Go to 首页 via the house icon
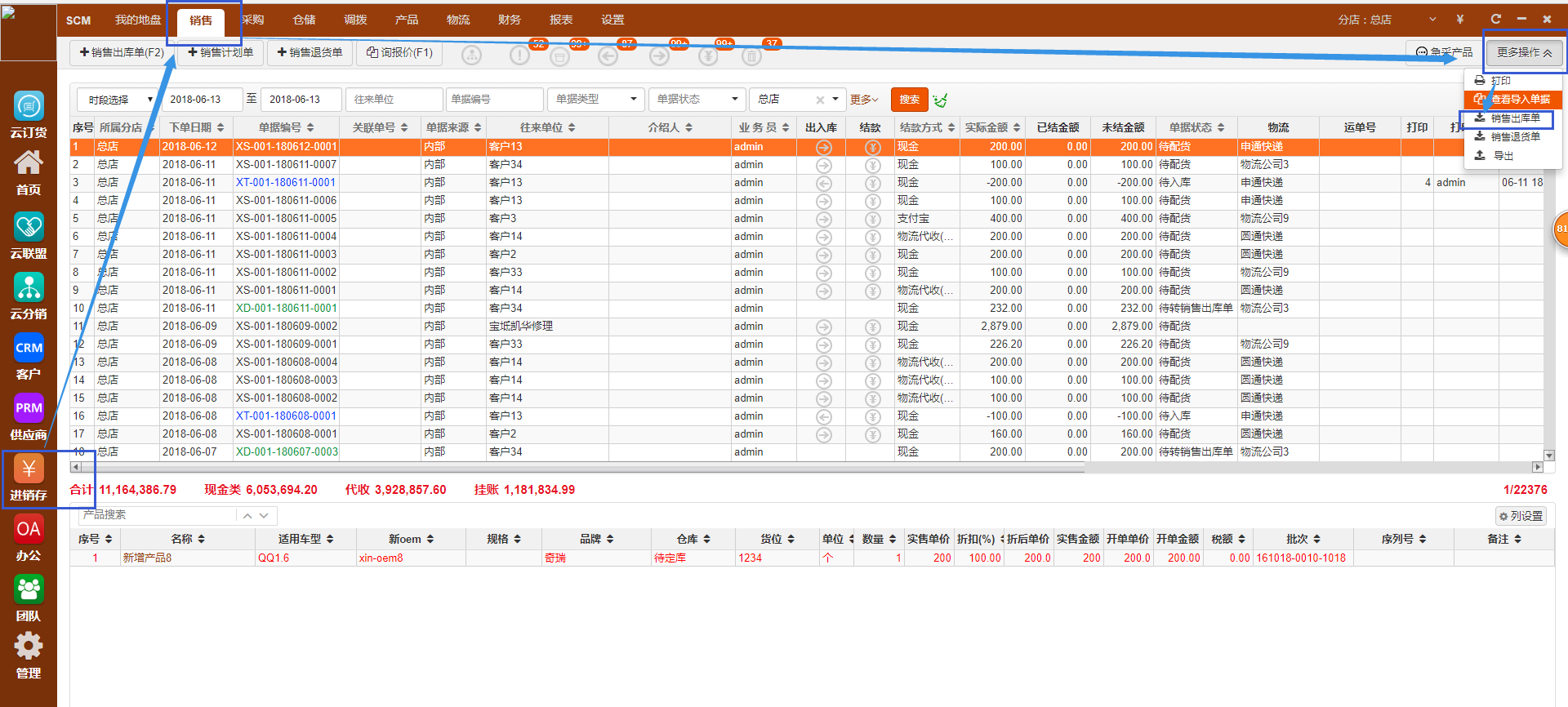Viewport: 1568px width, 707px height. [29, 164]
